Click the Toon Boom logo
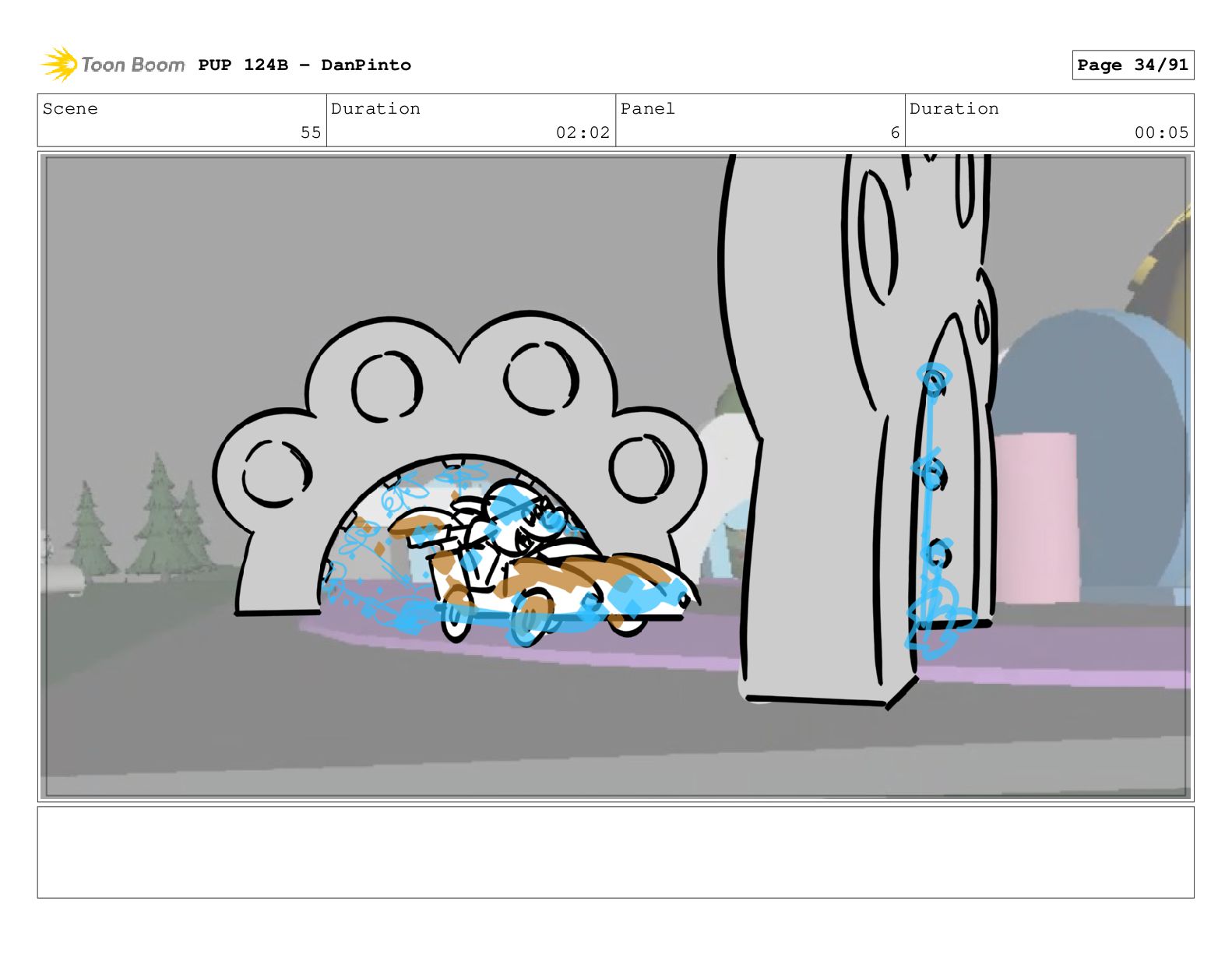This screenshot has height=954, width=1232. (113, 64)
